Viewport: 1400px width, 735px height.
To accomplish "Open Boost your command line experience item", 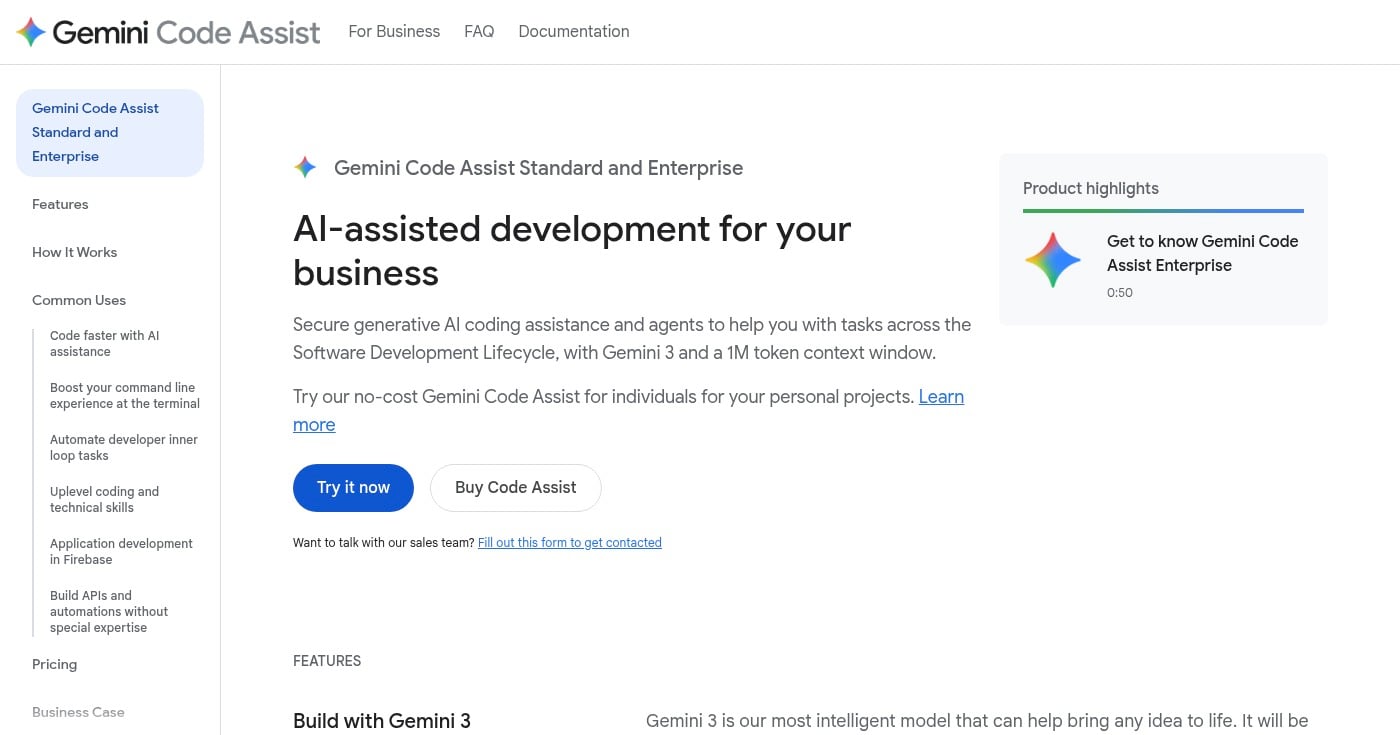I will 125,396.
